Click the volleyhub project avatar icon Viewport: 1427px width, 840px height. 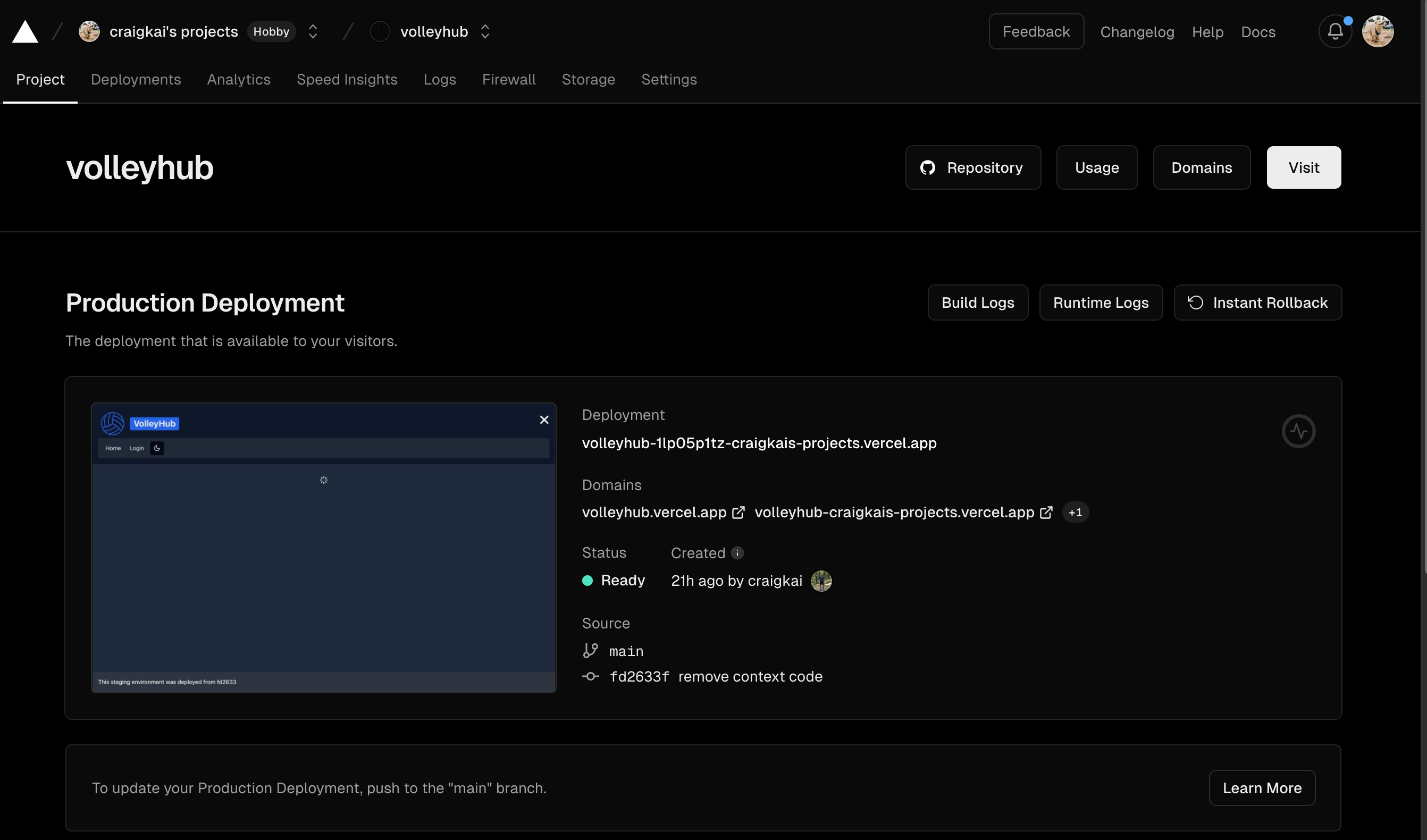pos(380,32)
